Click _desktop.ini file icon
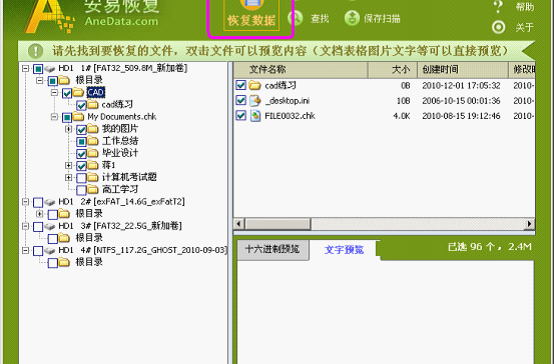Screen dimensions: 554x364 tap(255, 101)
